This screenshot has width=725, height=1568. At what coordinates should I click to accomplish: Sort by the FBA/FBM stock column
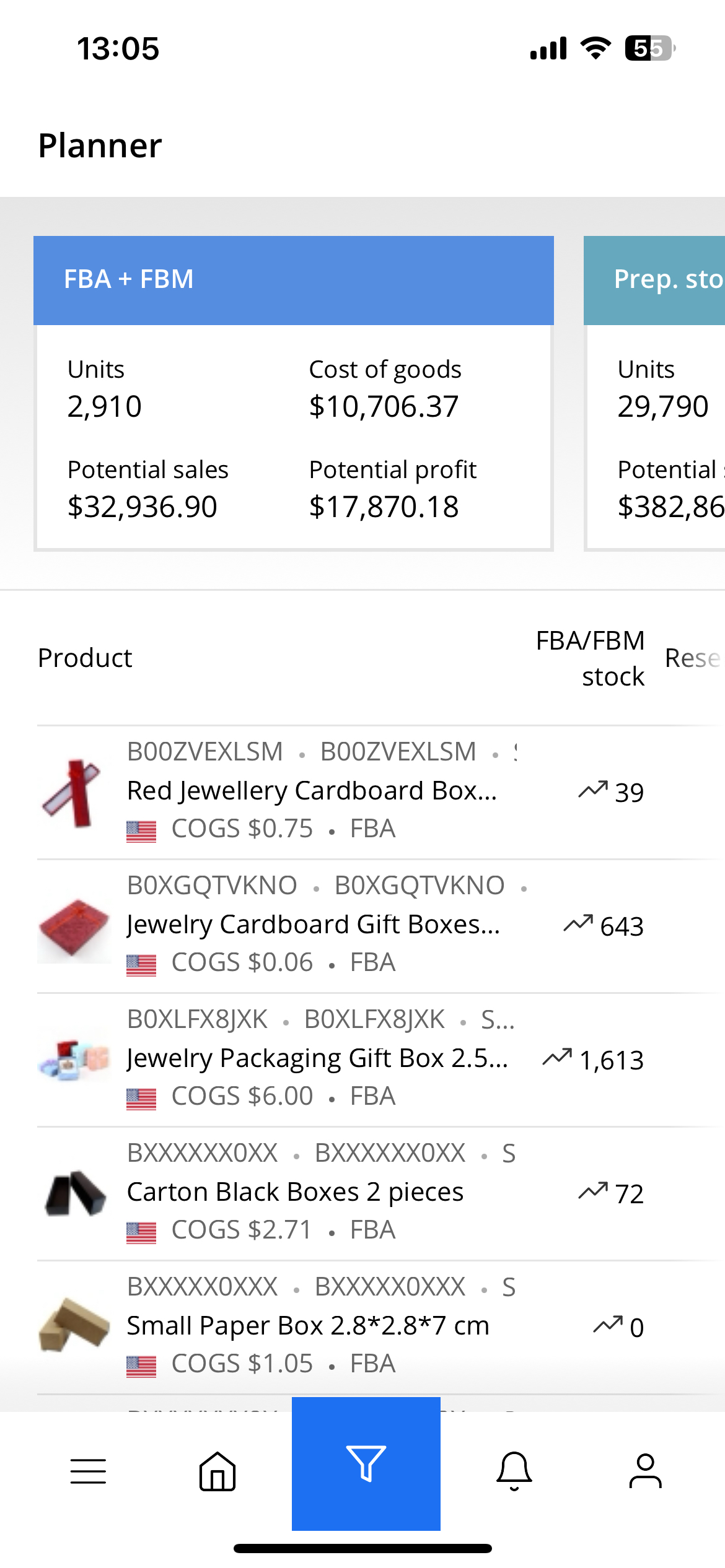click(591, 658)
